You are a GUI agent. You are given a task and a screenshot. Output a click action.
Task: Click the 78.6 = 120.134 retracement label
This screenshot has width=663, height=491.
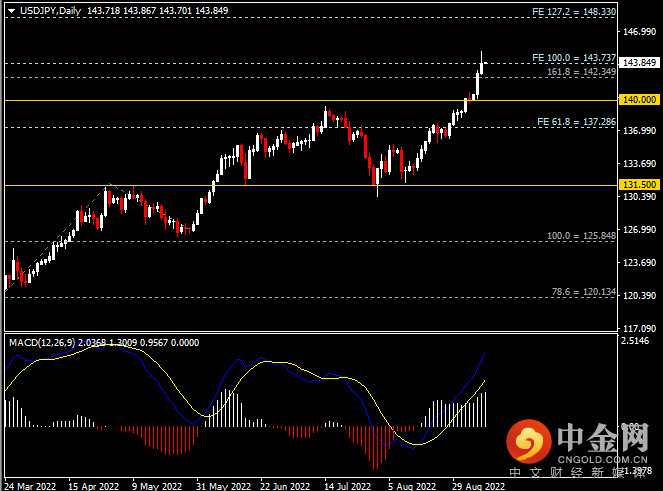[584, 291]
